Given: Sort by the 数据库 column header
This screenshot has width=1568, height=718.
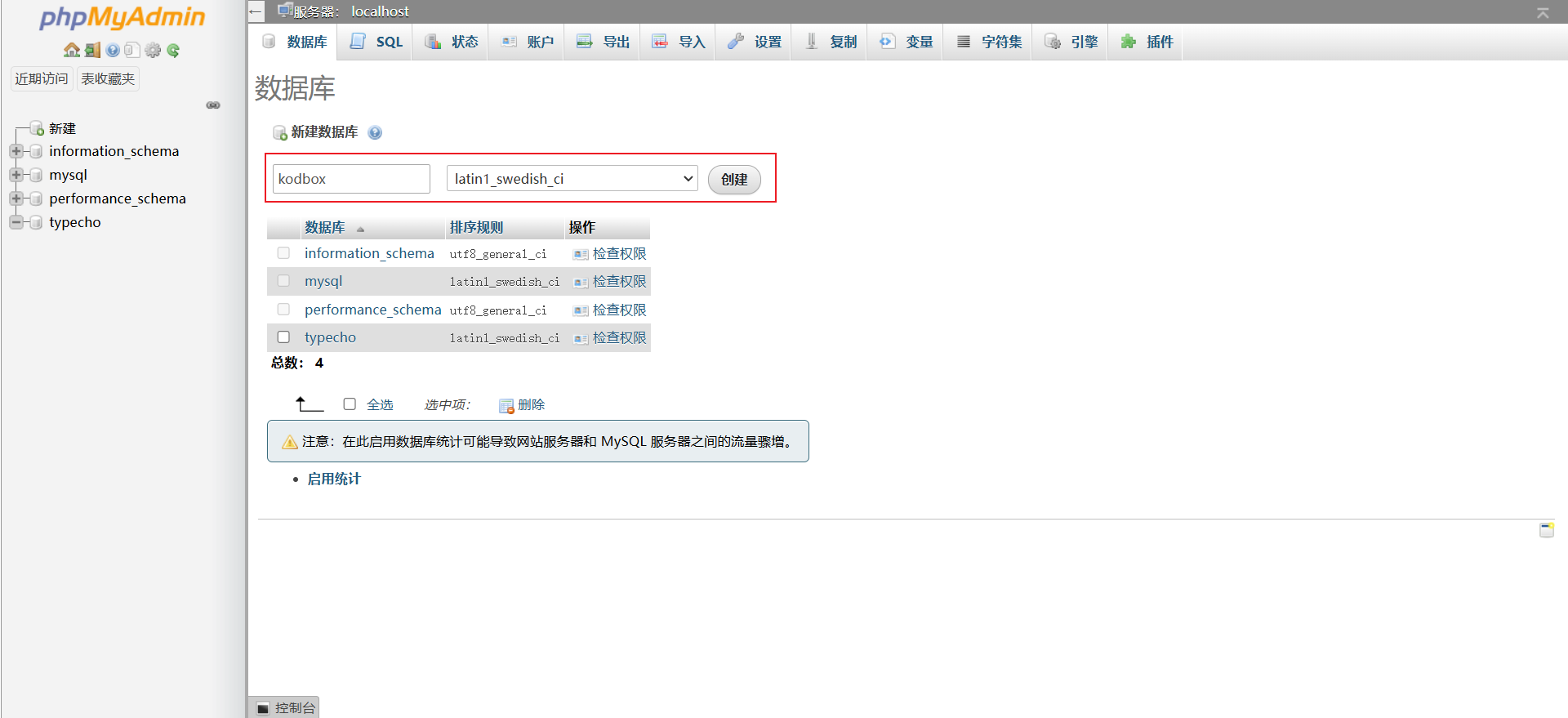Looking at the screenshot, I should [x=325, y=227].
